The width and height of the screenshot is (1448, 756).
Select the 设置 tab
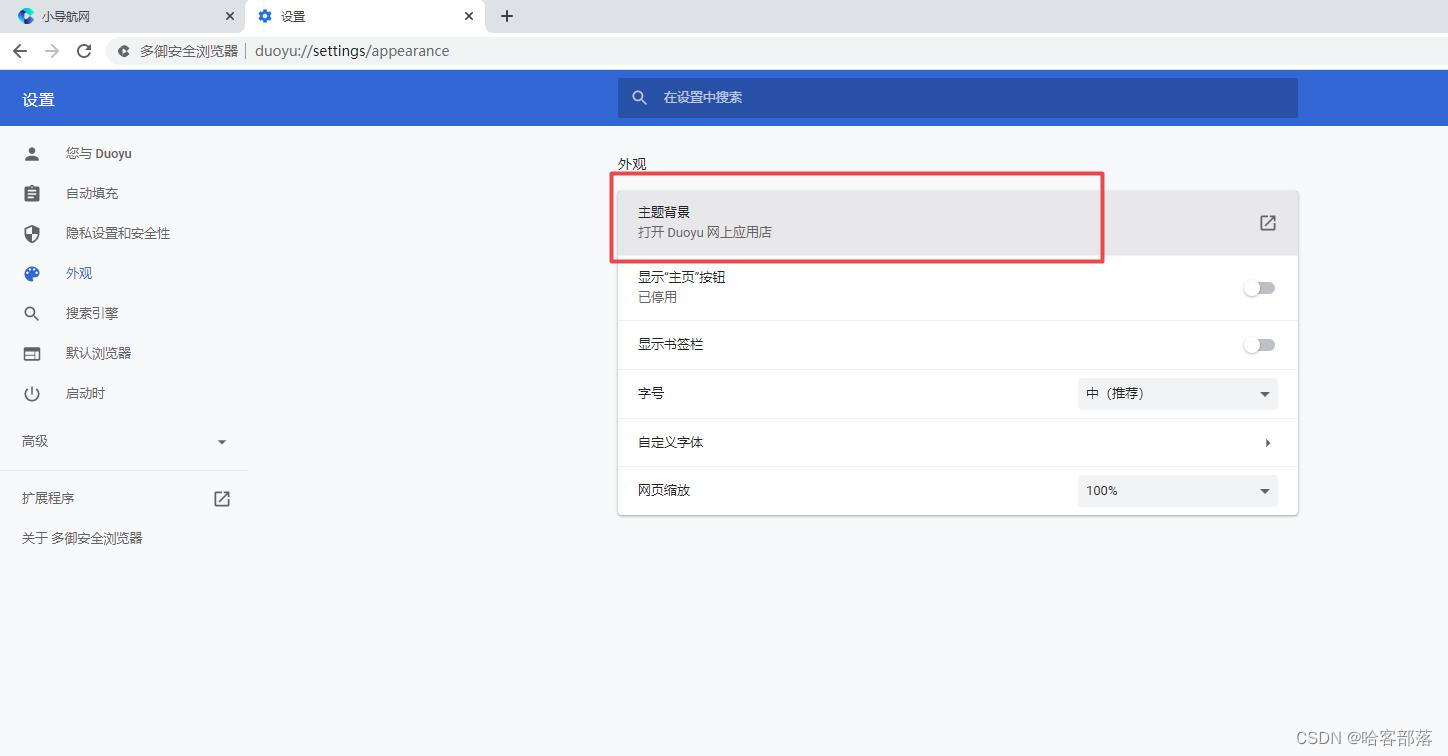click(x=365, y=16)
